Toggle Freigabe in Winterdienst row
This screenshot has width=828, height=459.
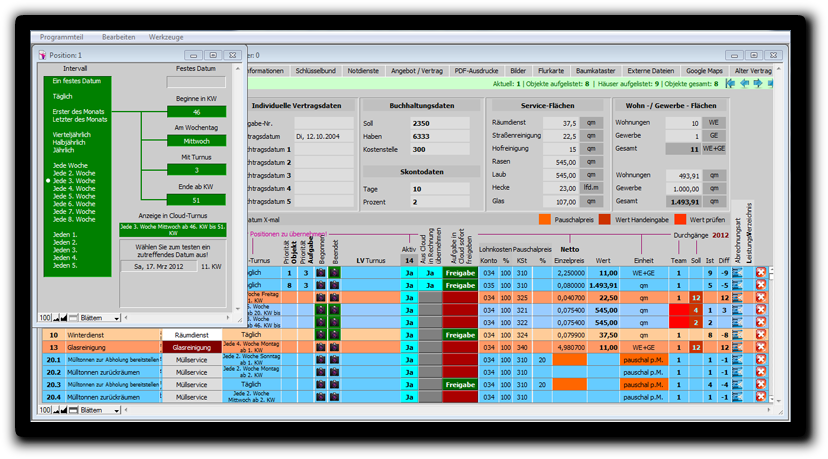(460, 335)
